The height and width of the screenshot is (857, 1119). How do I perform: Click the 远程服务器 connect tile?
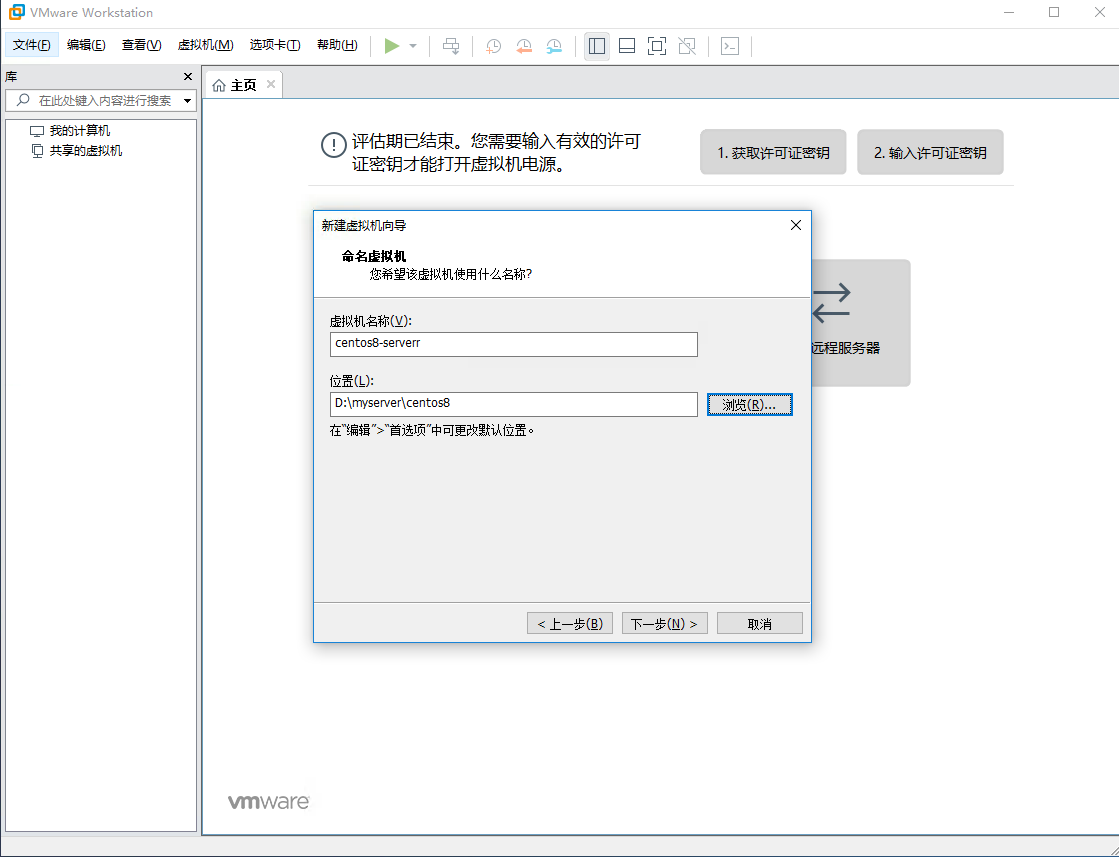[x=860, y=323]
